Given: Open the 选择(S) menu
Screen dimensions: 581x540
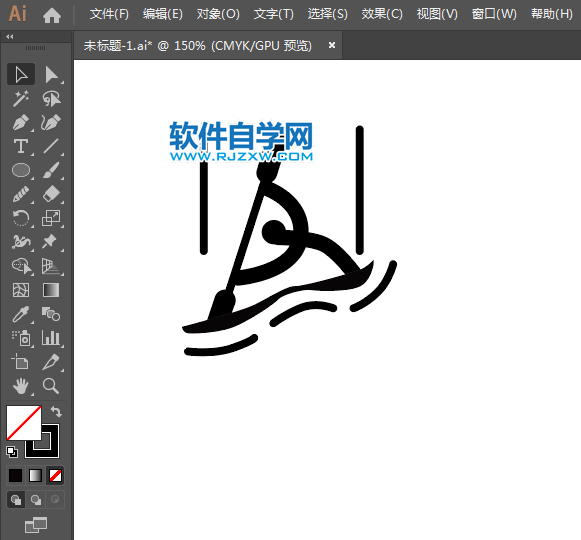Looking at the screenshot, I should [328, 14].
